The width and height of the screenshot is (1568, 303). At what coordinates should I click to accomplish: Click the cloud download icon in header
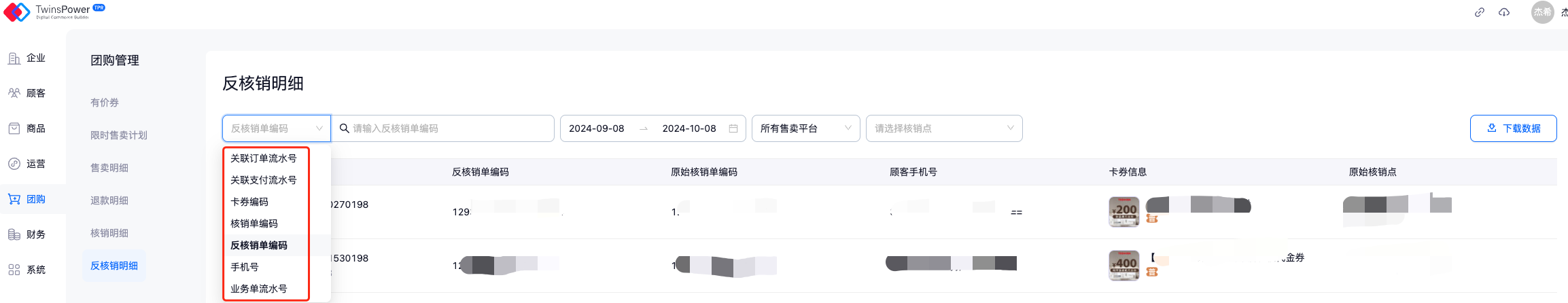[1504, 12]
